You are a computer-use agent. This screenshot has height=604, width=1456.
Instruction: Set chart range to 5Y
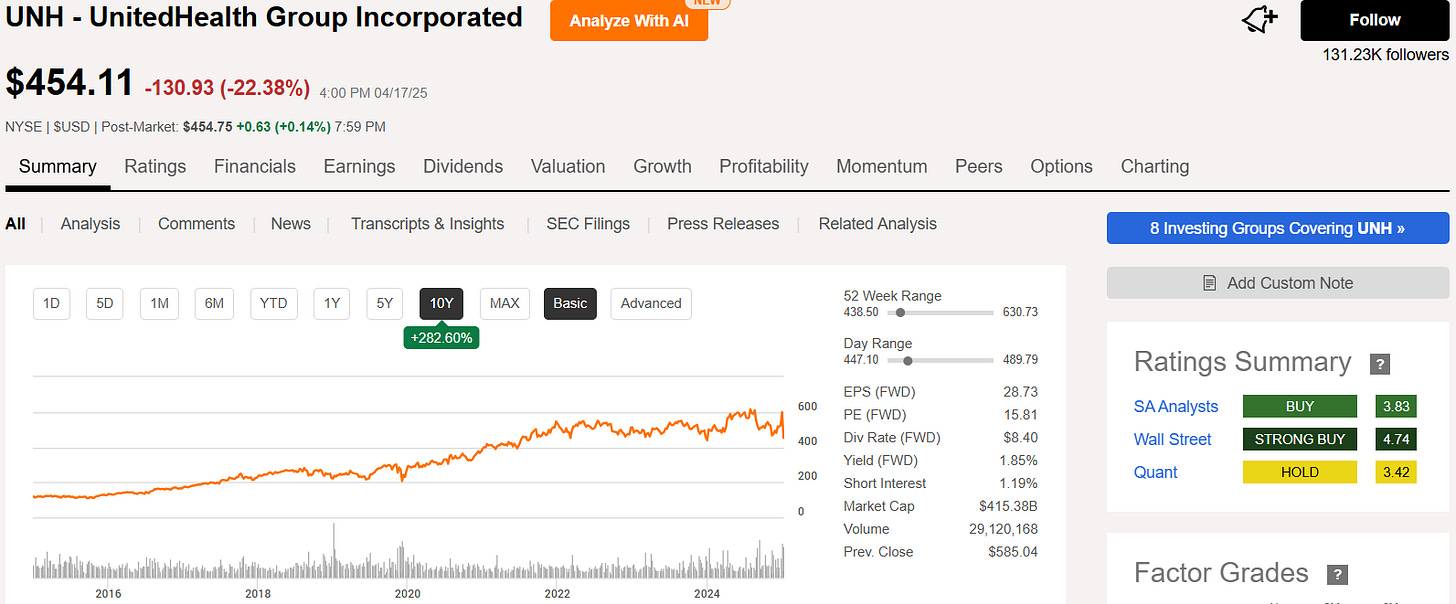click(385, 303)
